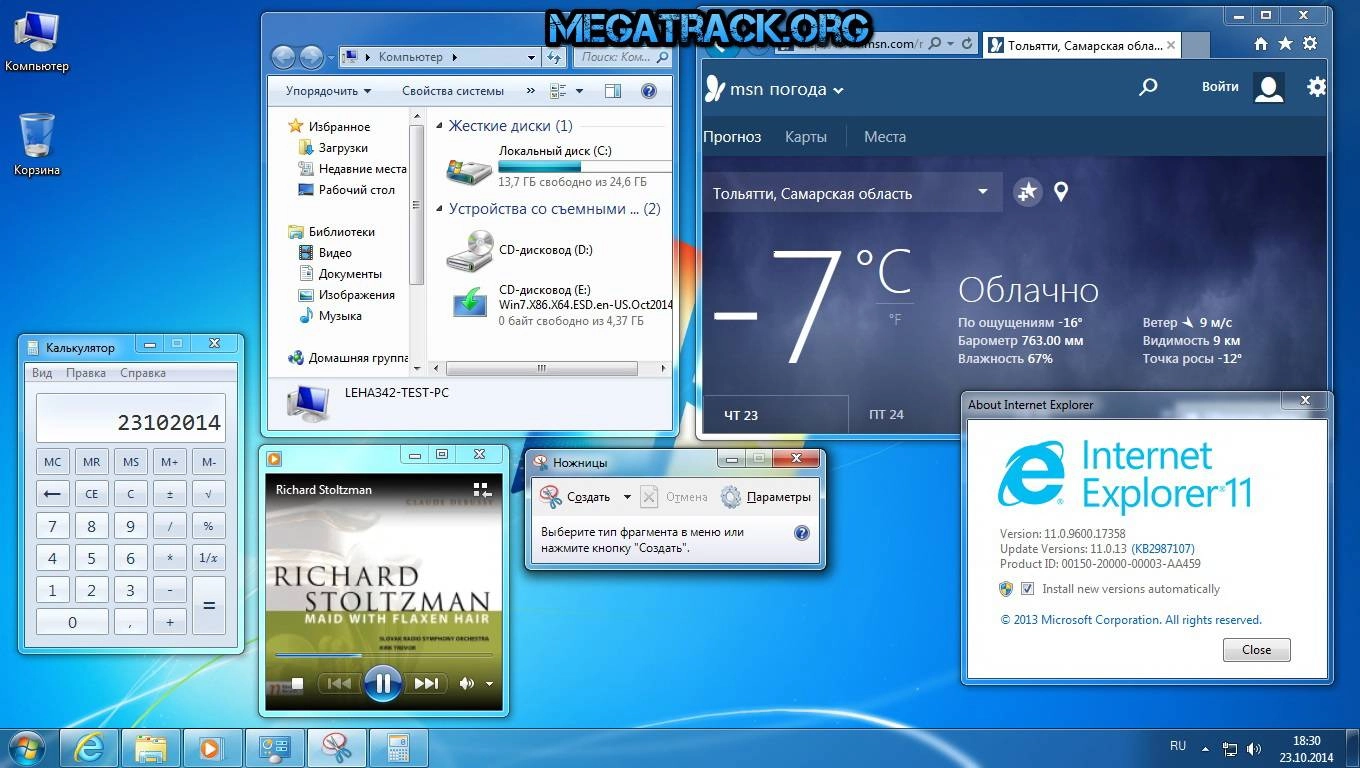Click Войти sign-in link
1360x768 pixels.
(1220, 87)
